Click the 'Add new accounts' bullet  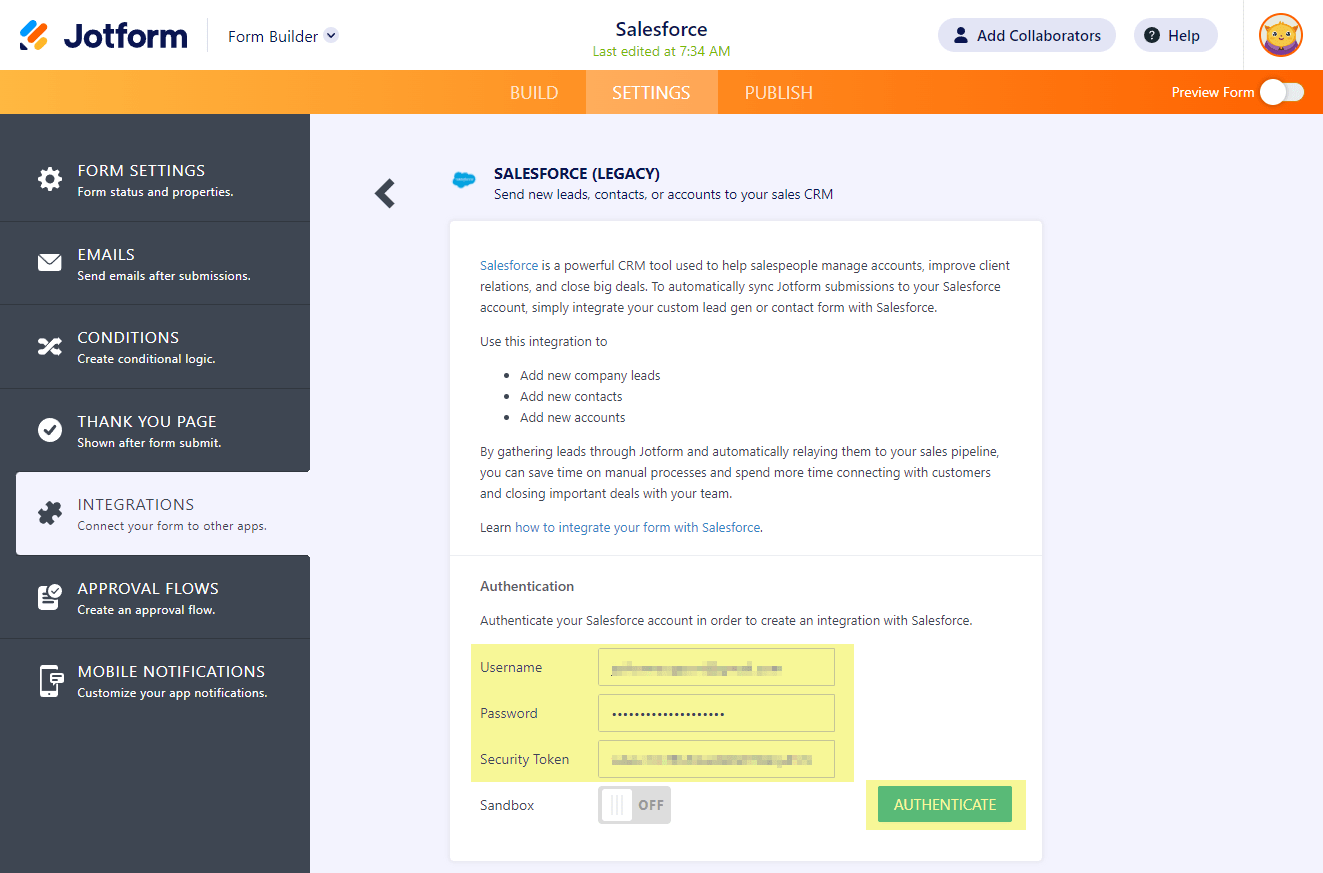point(573,418)
